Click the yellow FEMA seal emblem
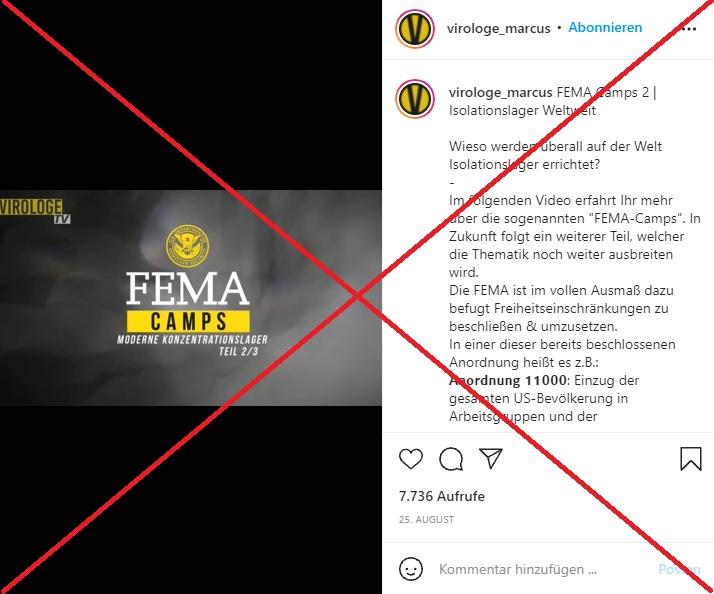 pyautogui.click(x=187, y=246)
